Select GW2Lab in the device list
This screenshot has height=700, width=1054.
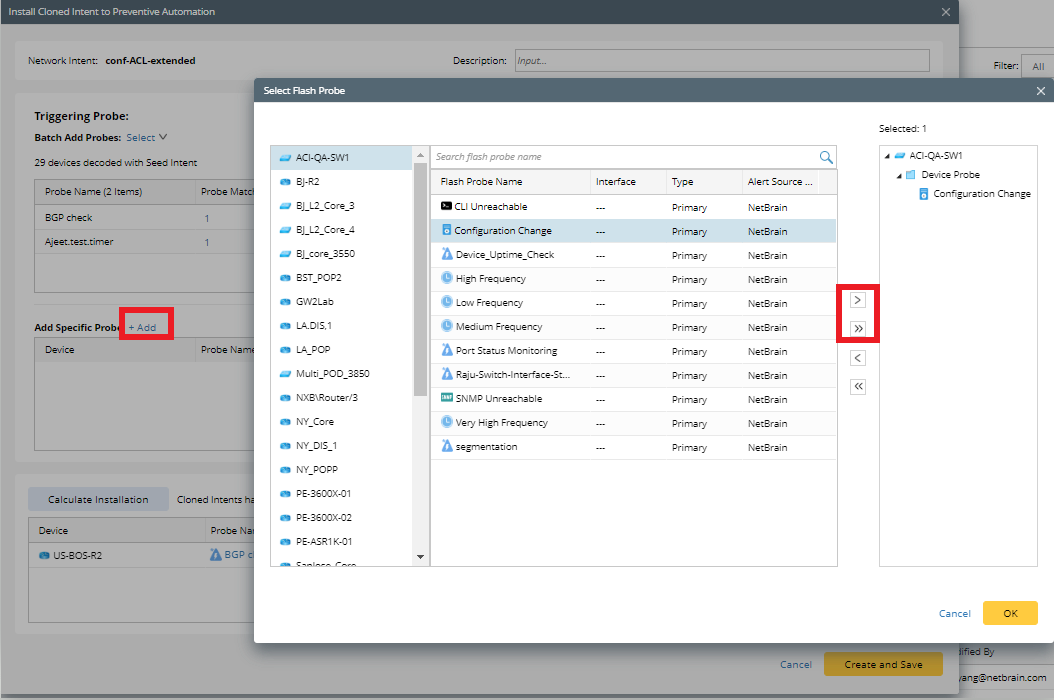tap(341, 301)
